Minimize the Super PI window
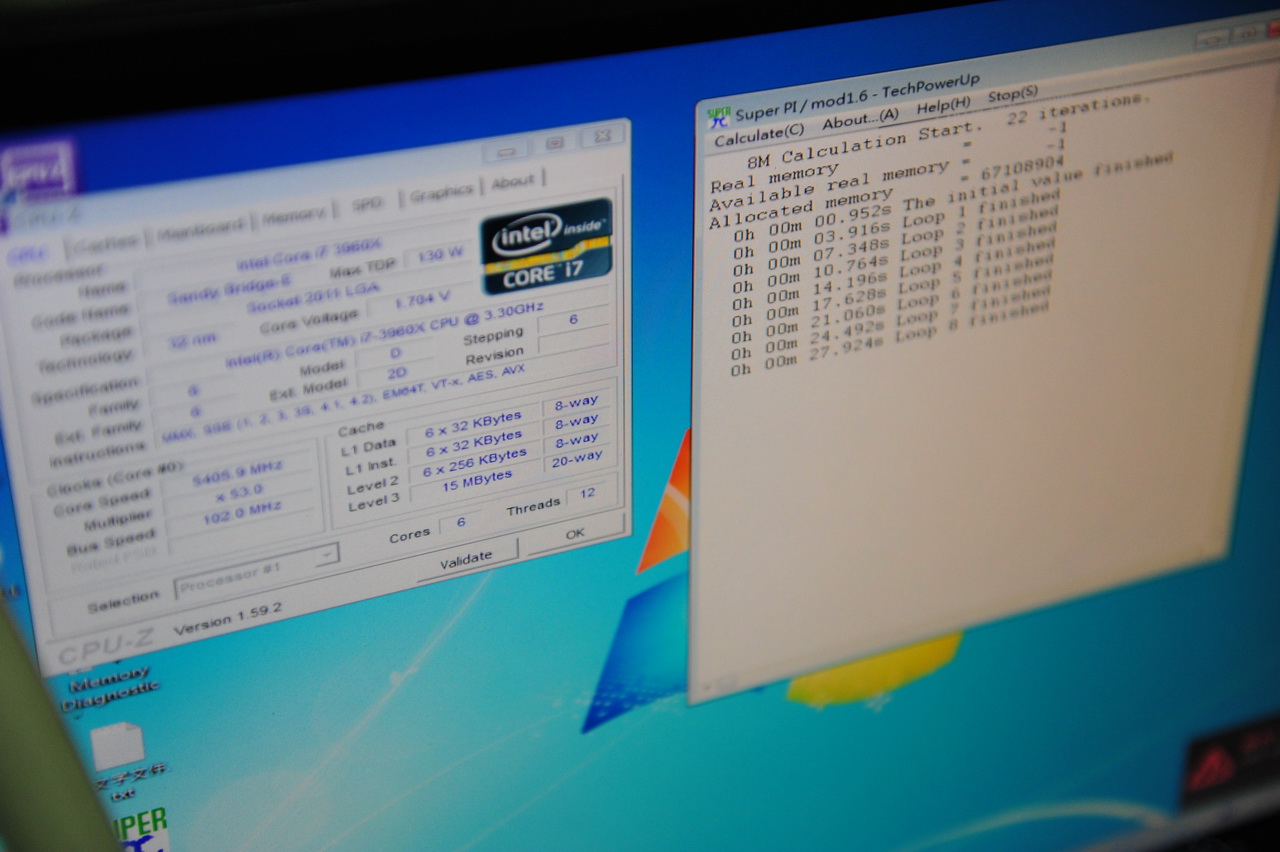This screenshot has height=852, width=1280. tap(1211, 38)
